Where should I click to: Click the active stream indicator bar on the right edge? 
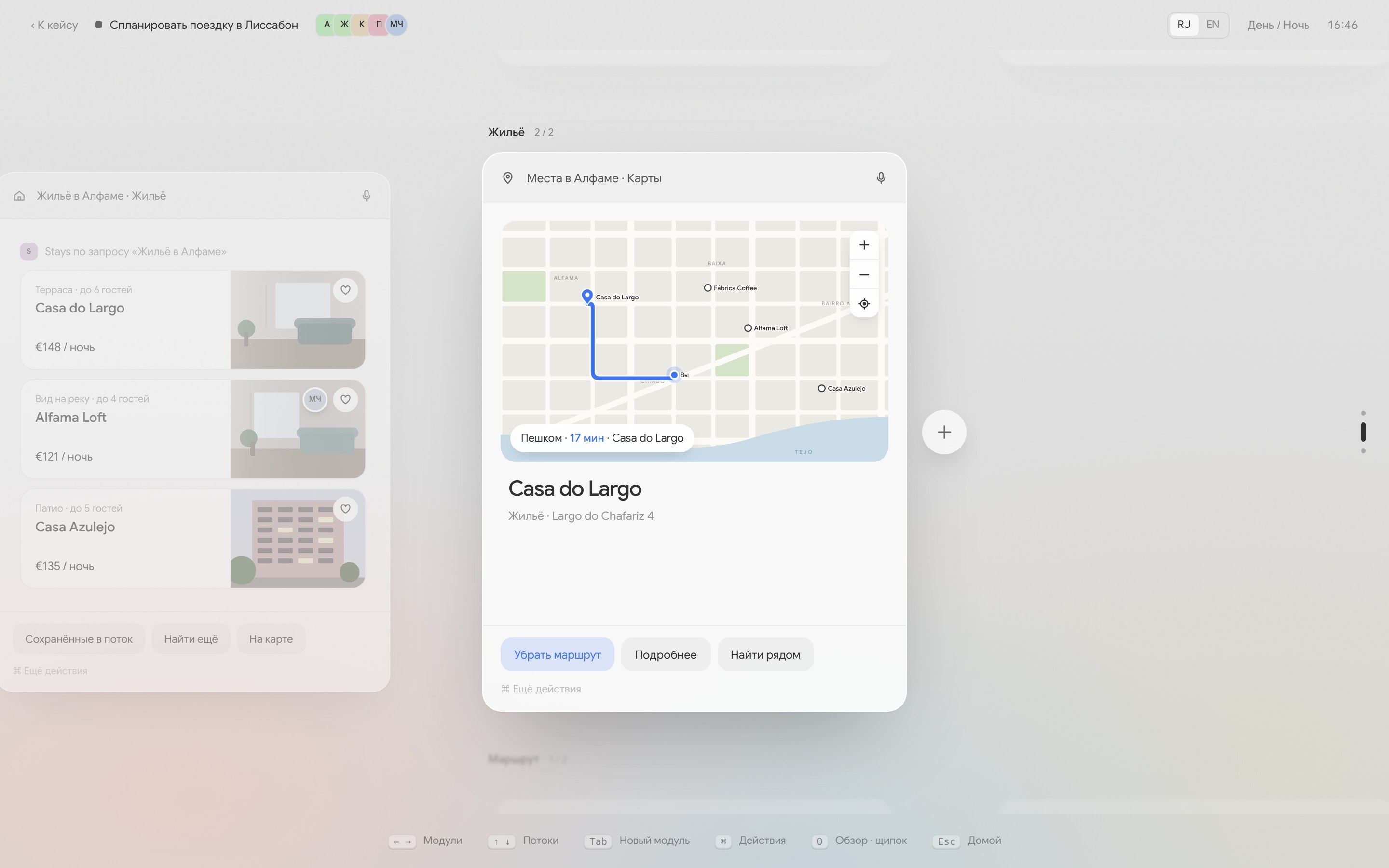(1363, 432)
